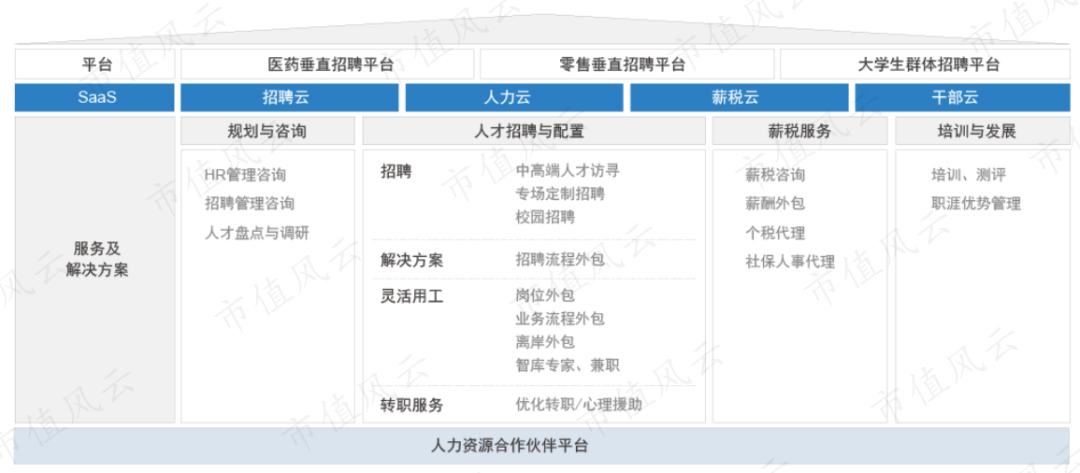
Task: Click the 平台 label box
Action: [95, 64]
